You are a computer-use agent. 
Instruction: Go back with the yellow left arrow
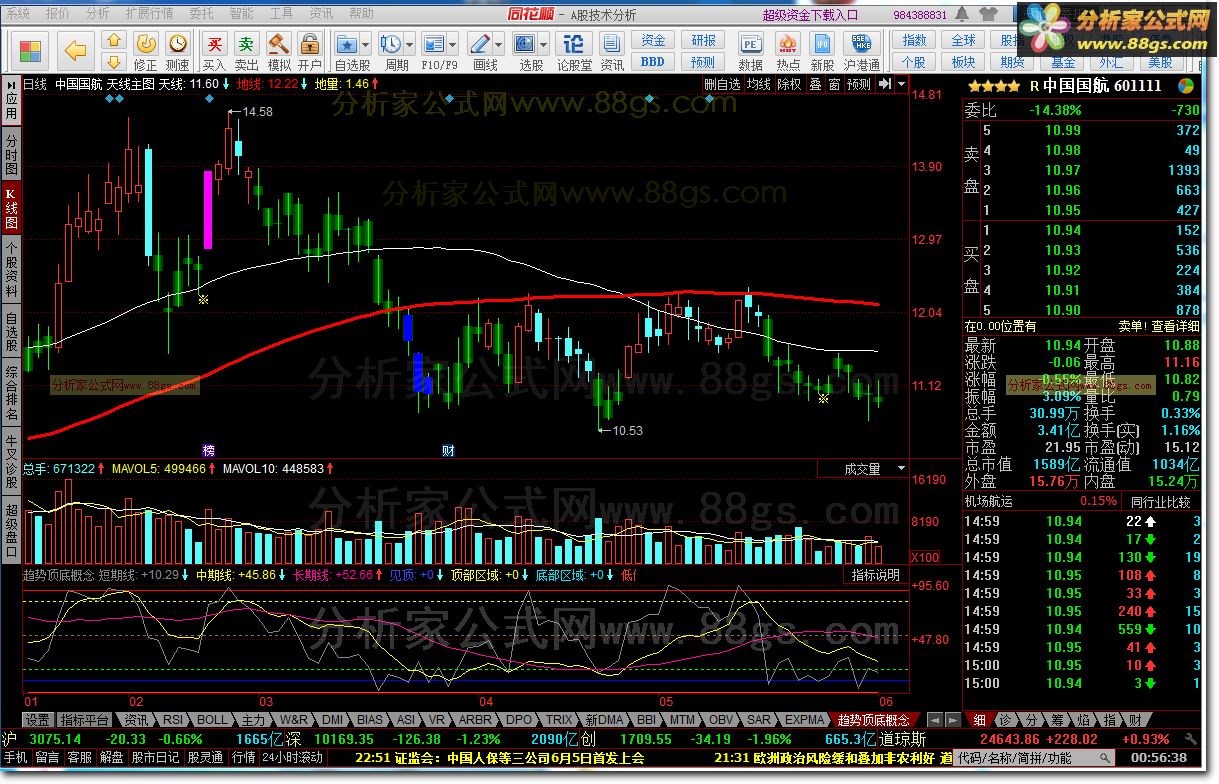point(76,50)
